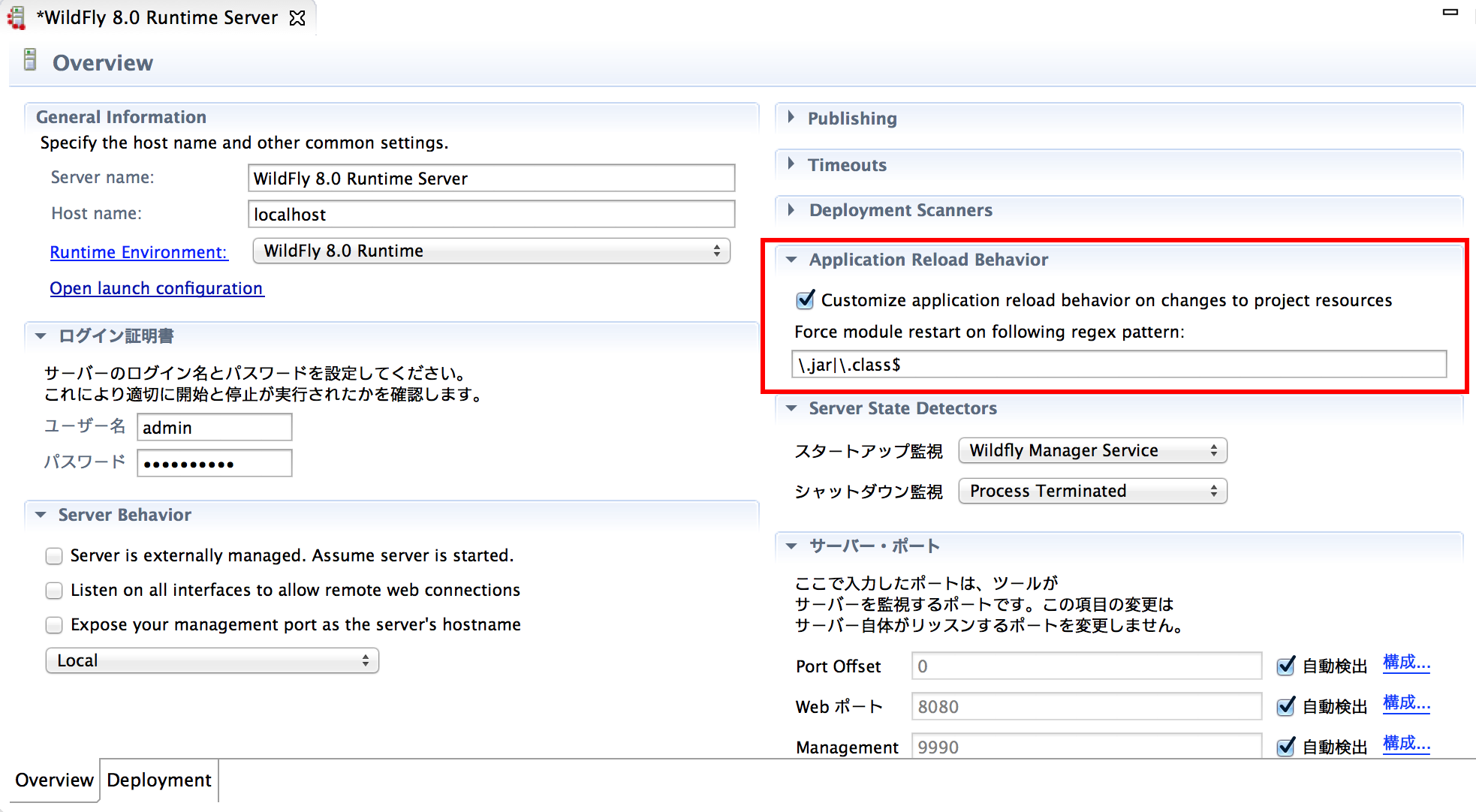Click the username field containing admin
This screenshot has width=1476, height=812.
click(x=215, y=427)
